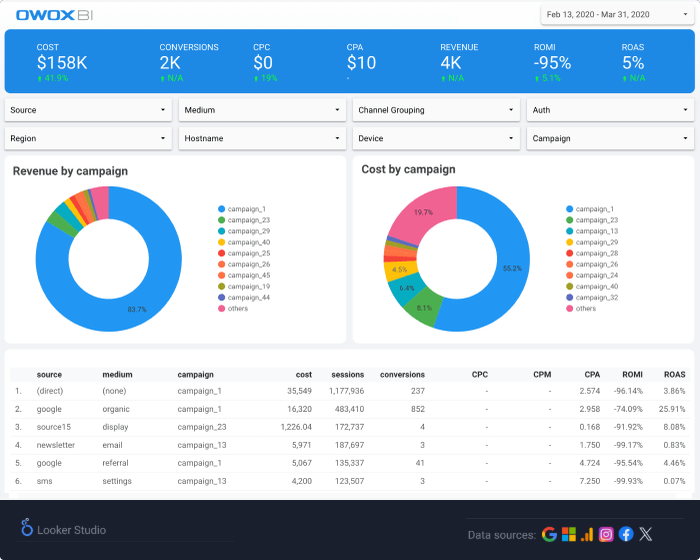This screenshot has width=700, height=560.
Task: Click campaign_28 in Cost chart legend
Action: pos(597,254)
